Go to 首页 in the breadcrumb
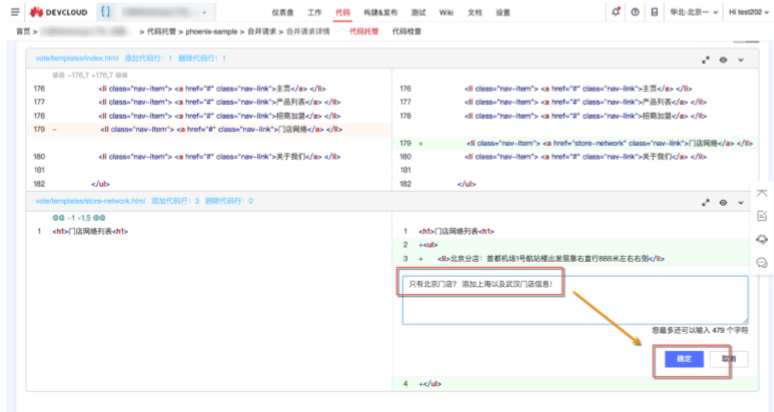The image size is (774, 412). [x=23, y=31]
